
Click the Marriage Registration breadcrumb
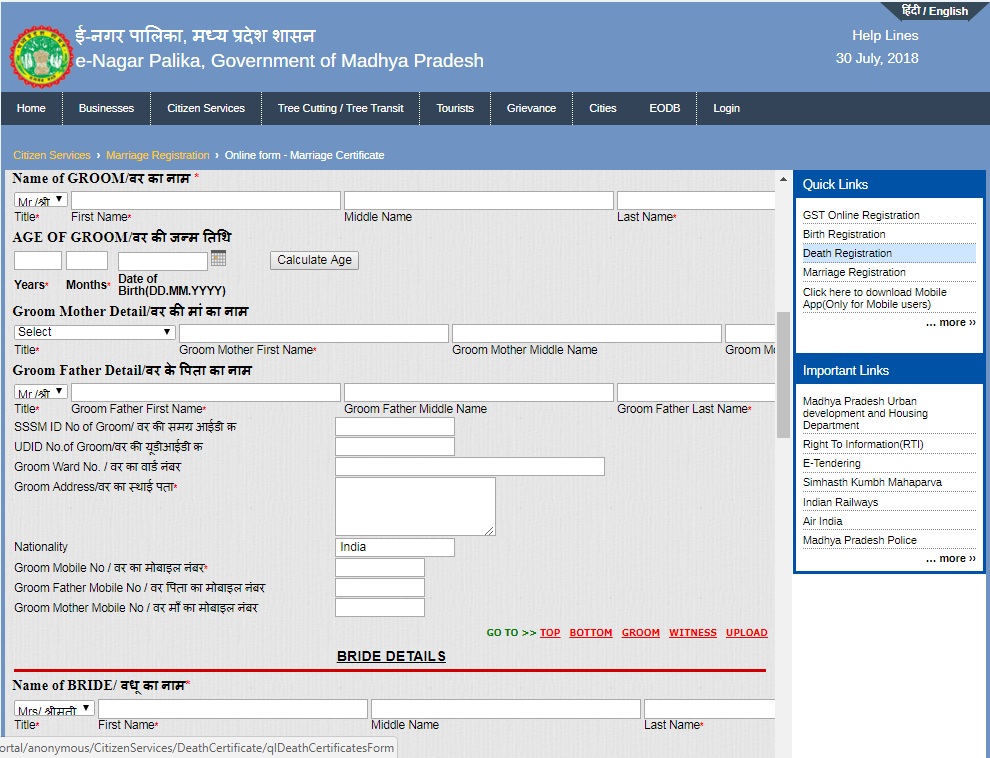coord(157,155)
